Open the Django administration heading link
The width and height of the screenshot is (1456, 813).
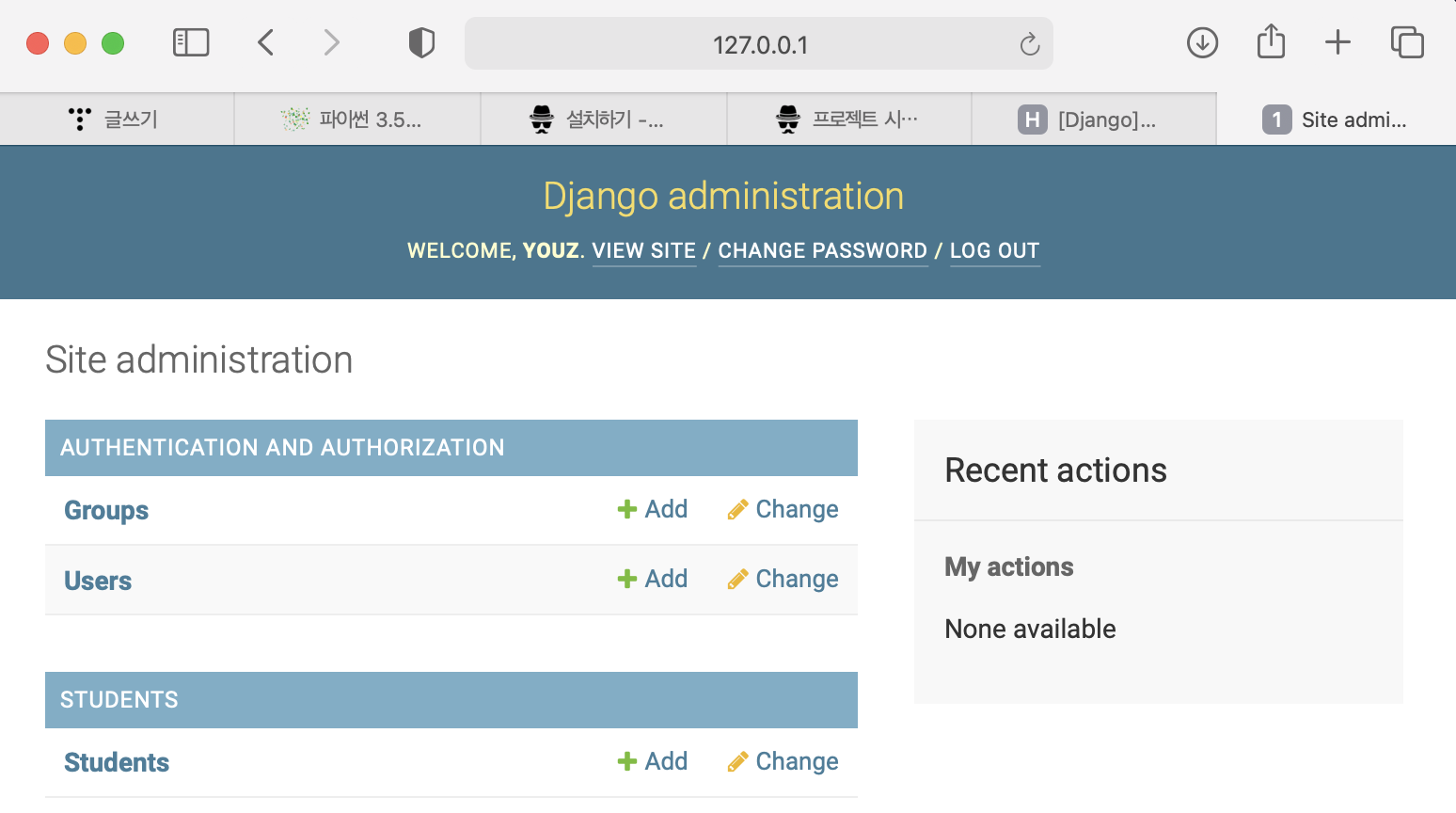pos(723,196)
